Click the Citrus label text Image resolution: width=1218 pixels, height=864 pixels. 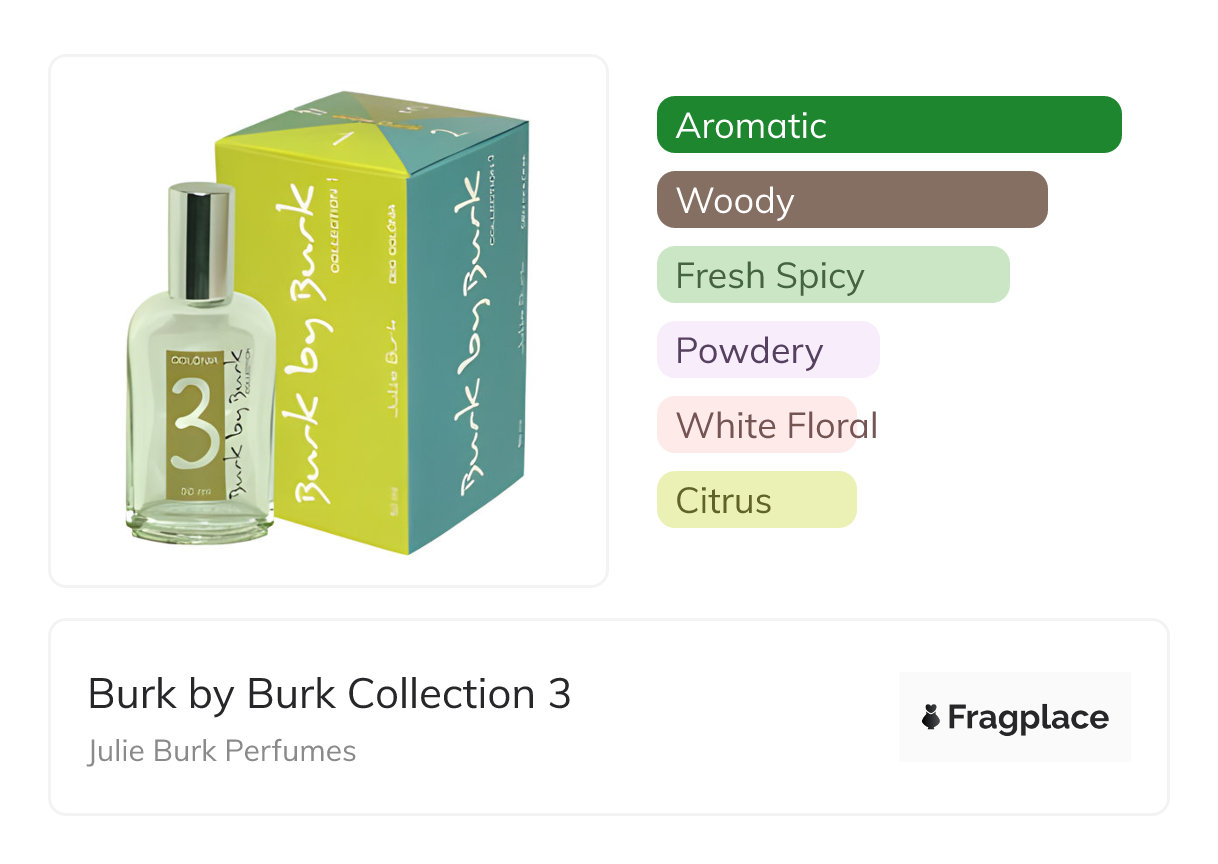pyautogui.click(x=724, y=500)
